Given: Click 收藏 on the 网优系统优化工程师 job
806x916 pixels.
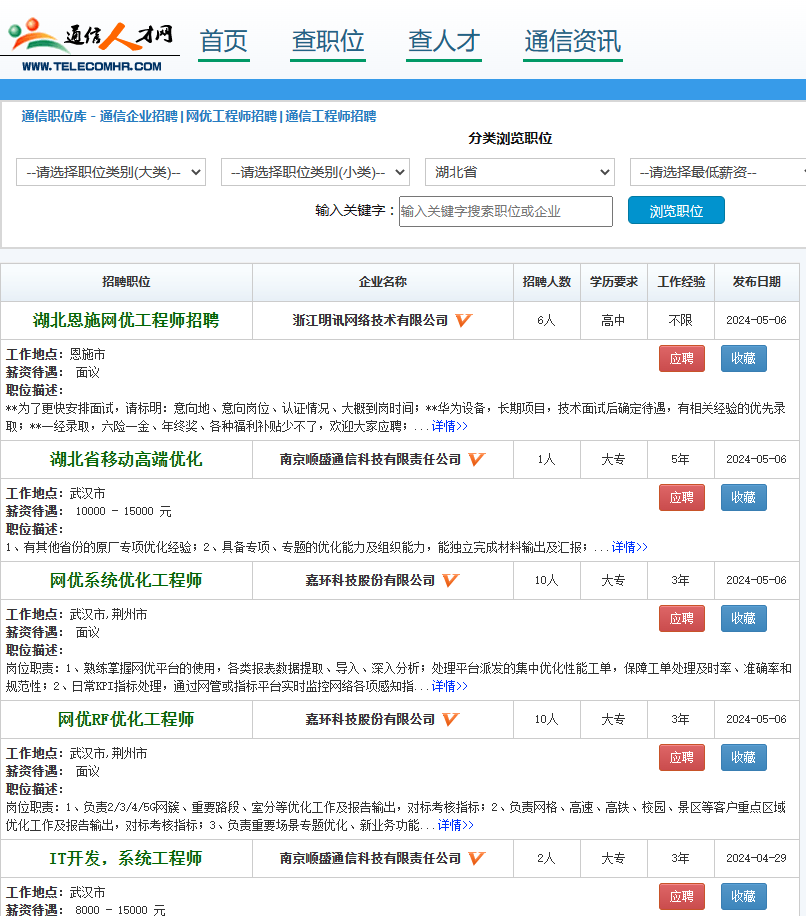Looking at the screenshot, I should point(743,618).
